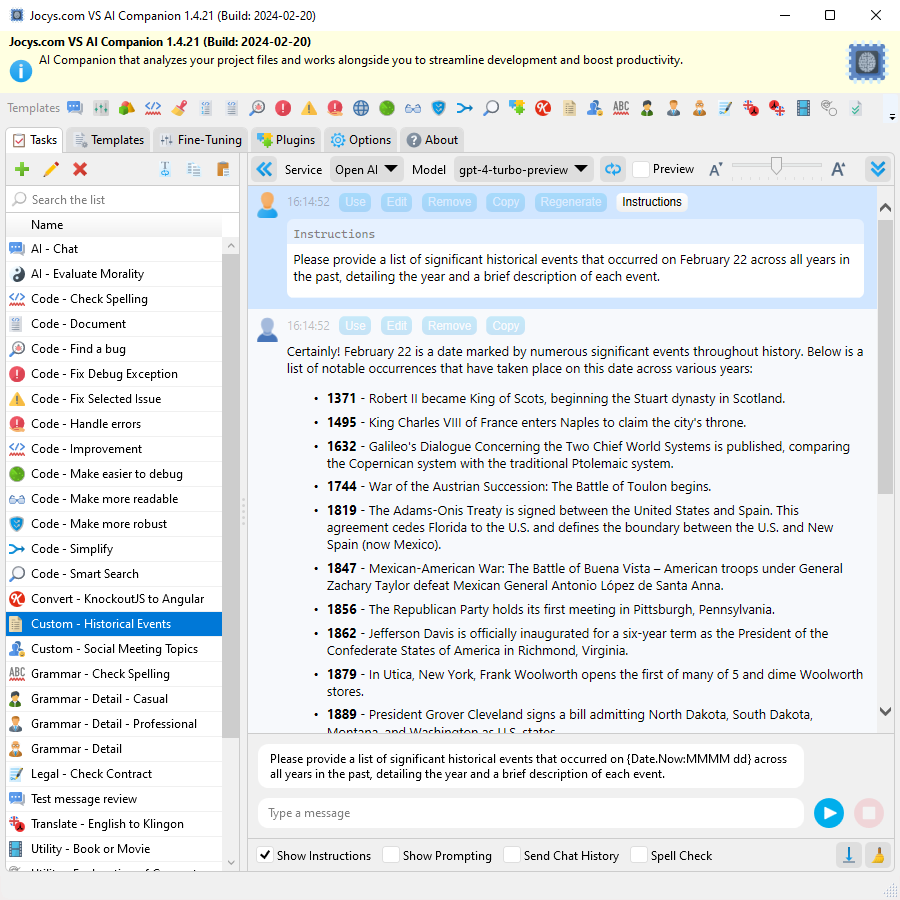Enable Send Chat History checkbox
900x900 pixels.
coord(511,855)
